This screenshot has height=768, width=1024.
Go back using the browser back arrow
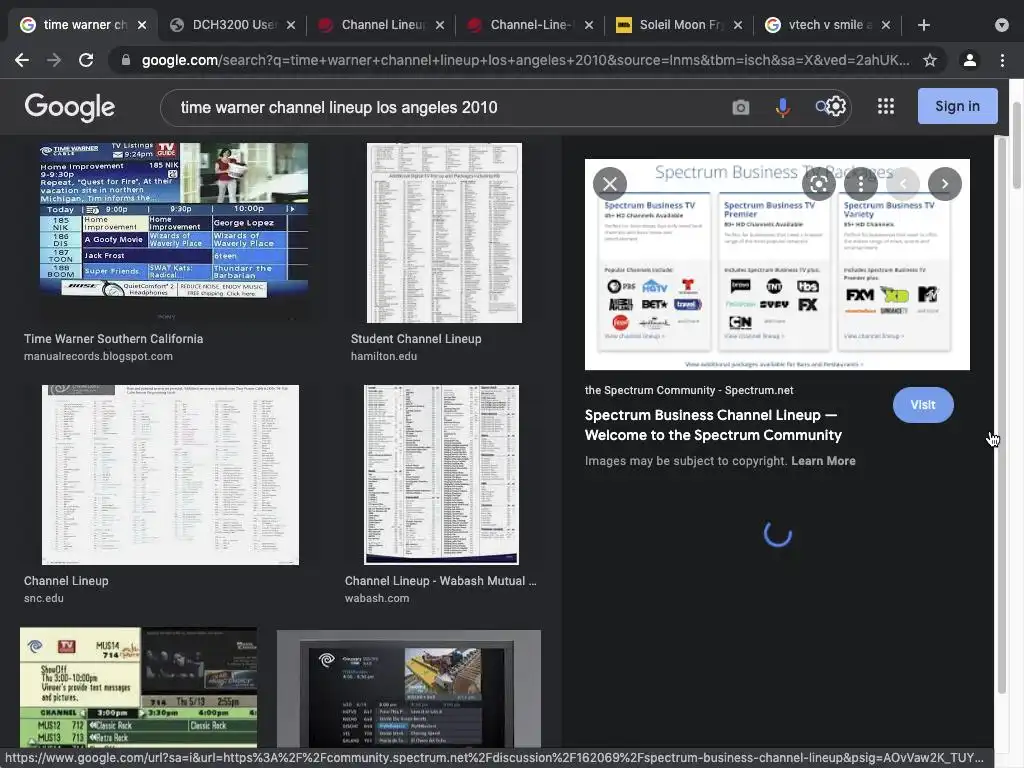(22, 60)
